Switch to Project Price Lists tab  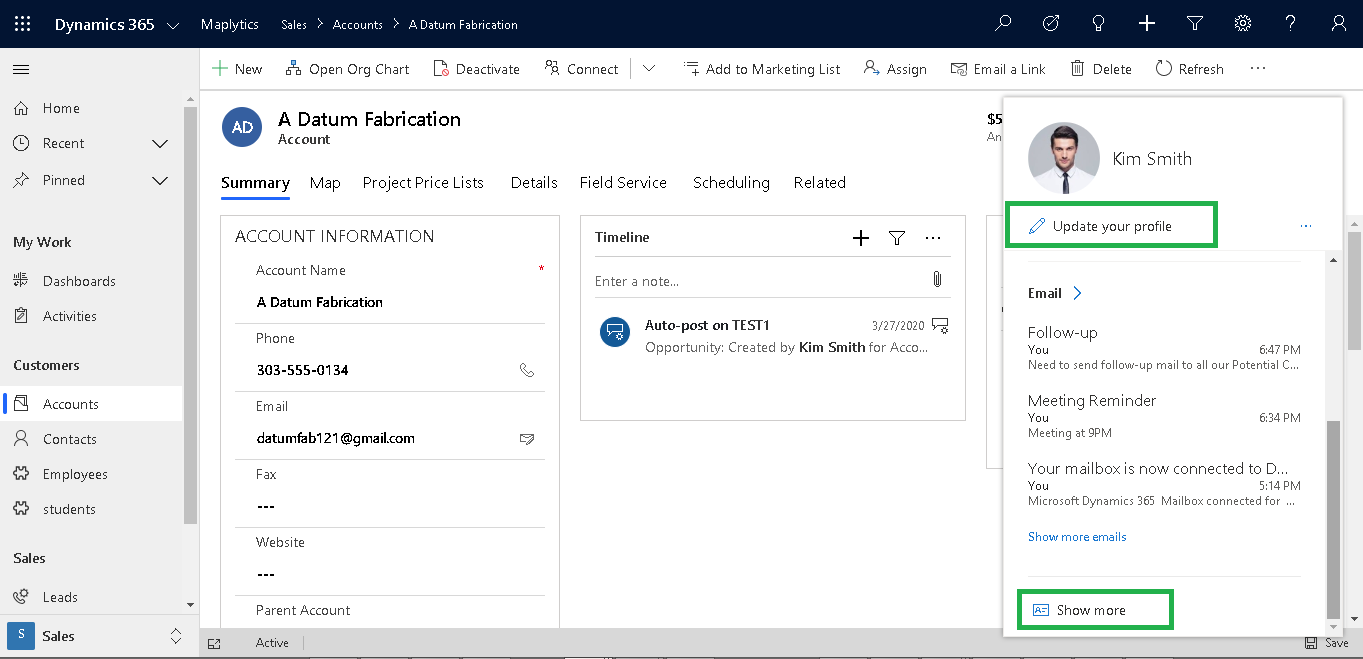[423, 182]
